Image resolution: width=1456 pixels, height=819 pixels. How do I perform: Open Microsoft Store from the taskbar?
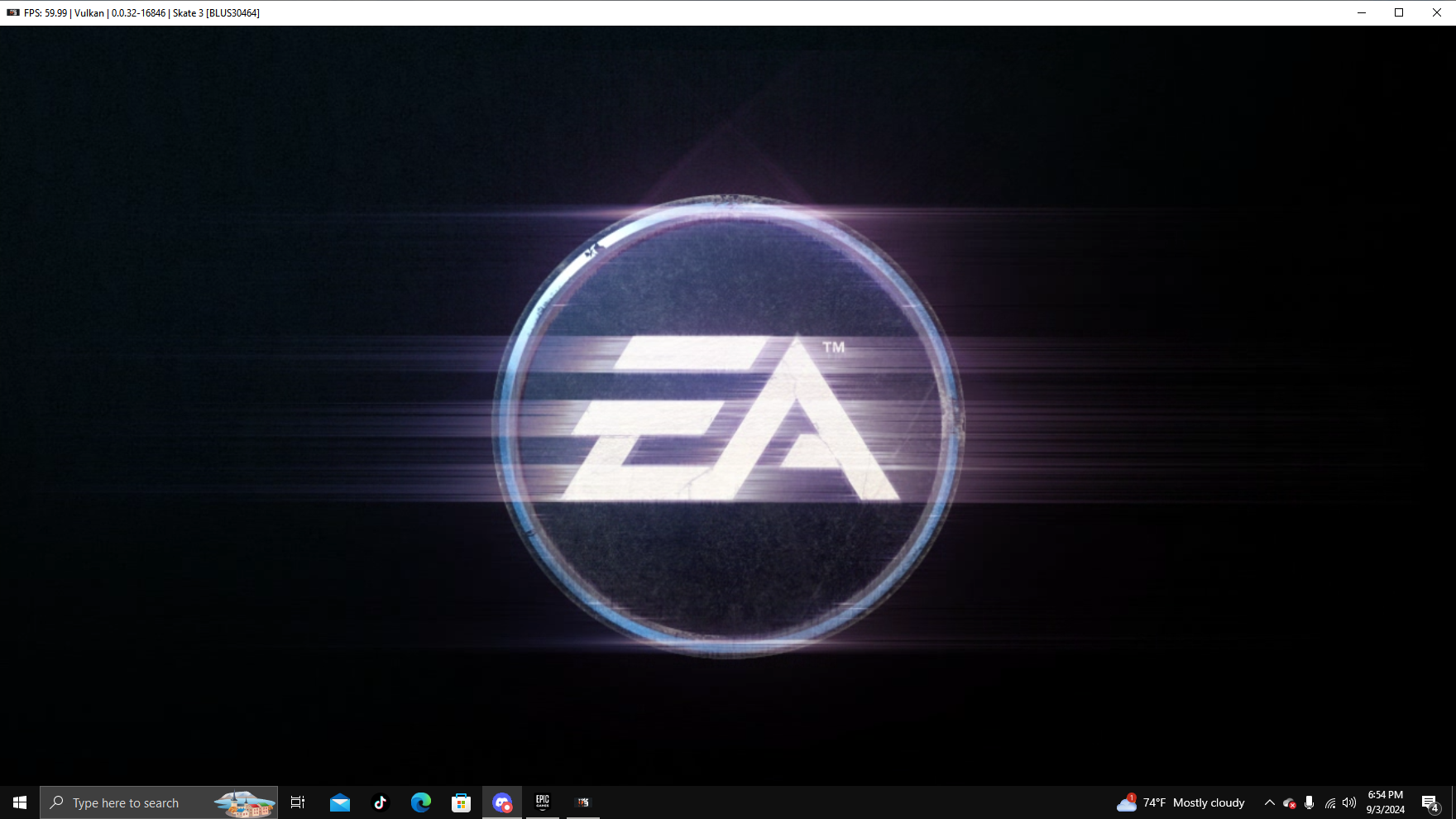point(462,802)
